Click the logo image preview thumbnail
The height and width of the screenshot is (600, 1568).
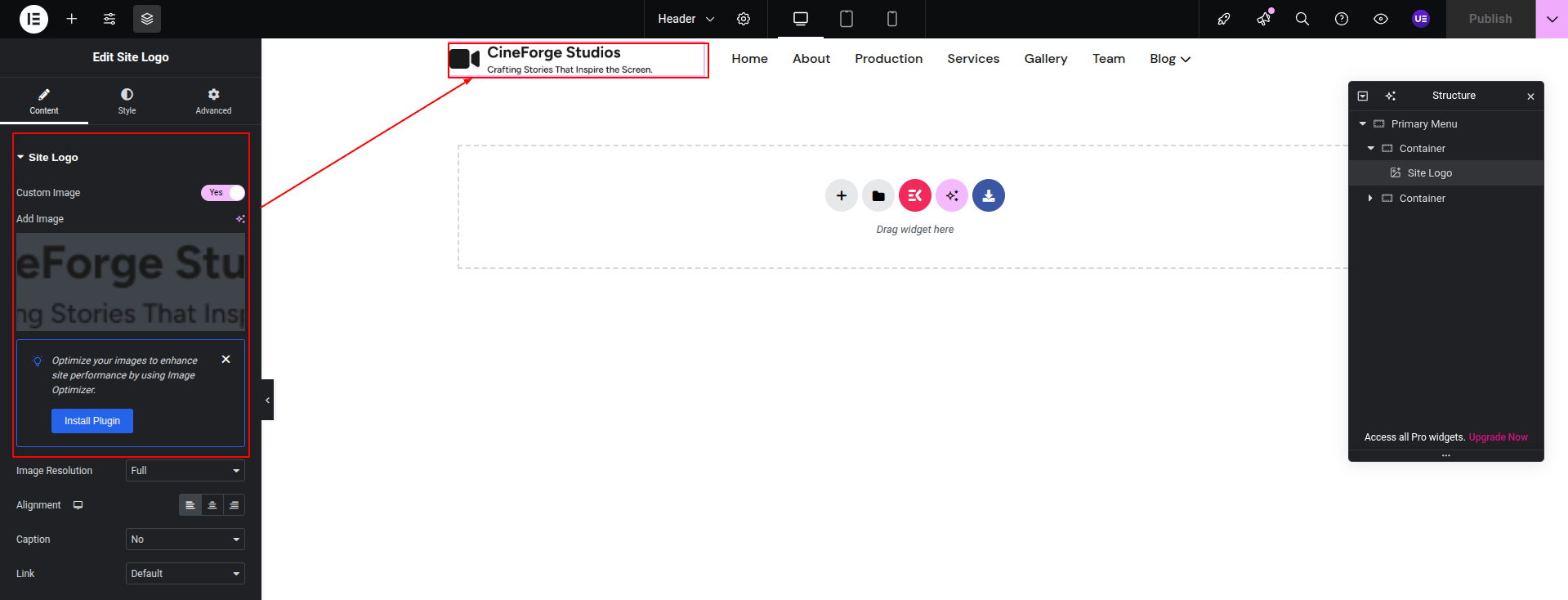(131, 282)
